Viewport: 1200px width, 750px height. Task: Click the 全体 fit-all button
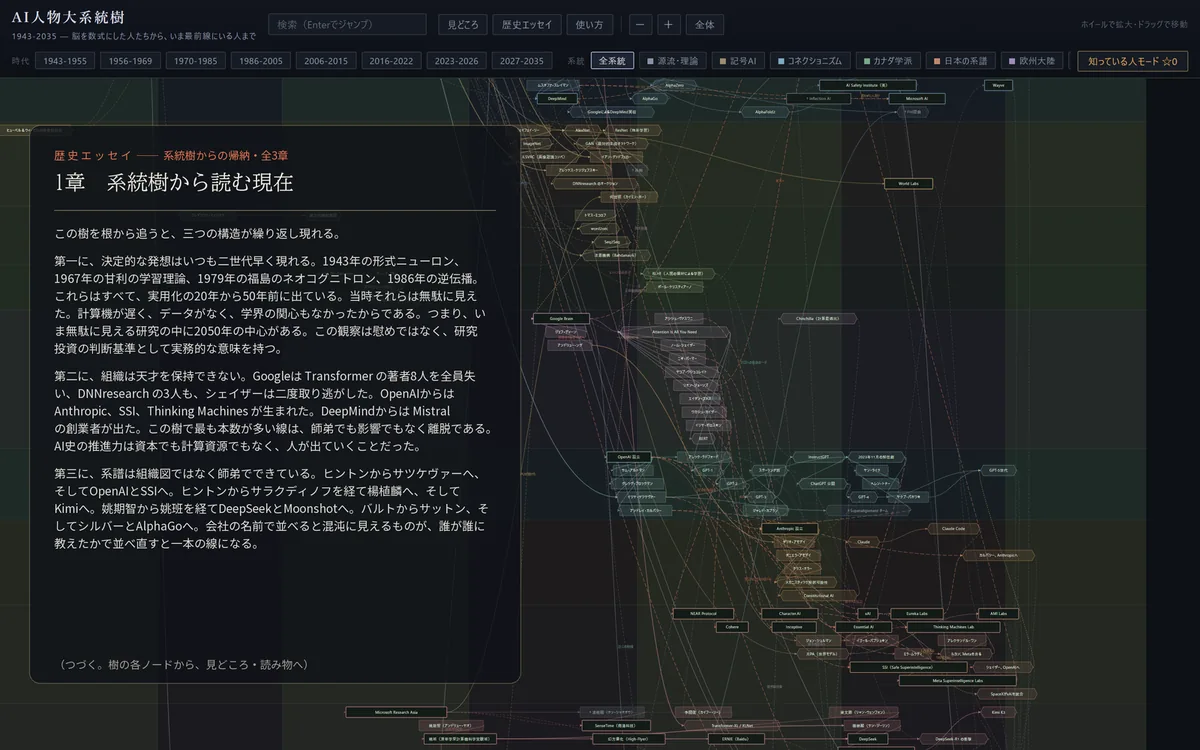705,24
